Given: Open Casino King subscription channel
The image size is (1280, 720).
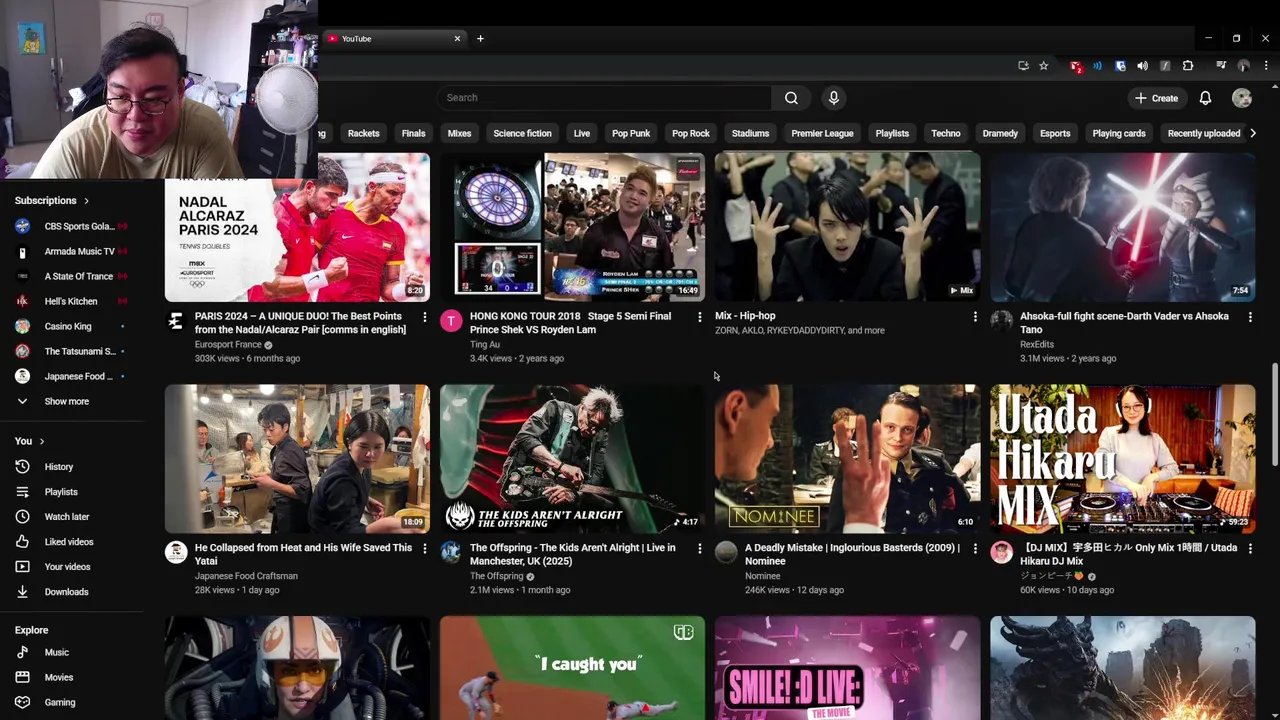Looking at the screenshot, I should [72, 326].
